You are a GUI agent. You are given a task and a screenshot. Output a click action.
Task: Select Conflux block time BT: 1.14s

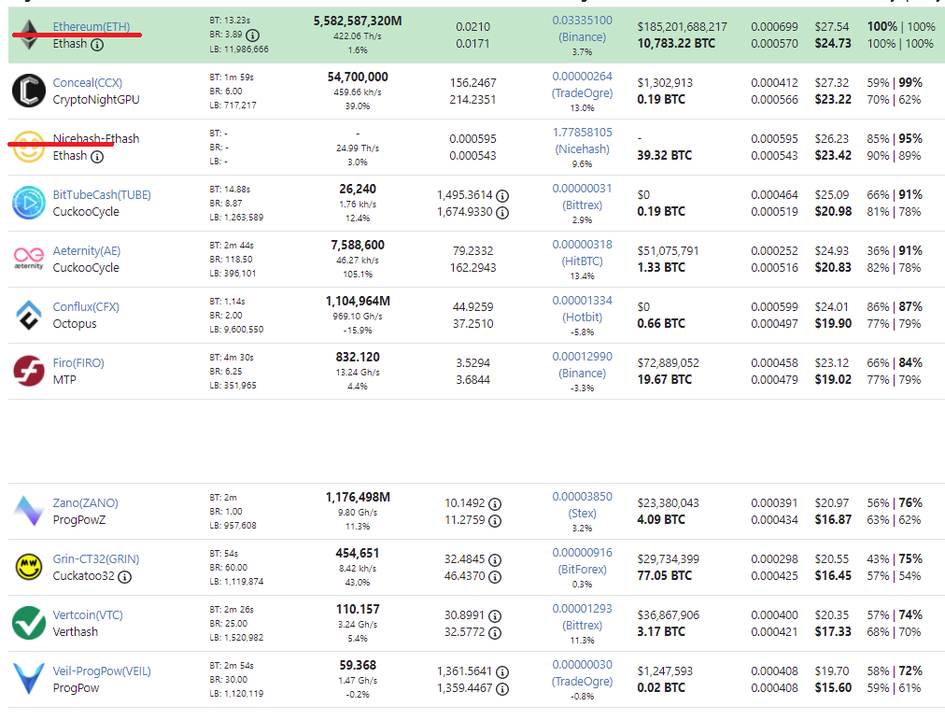point(228,301)
